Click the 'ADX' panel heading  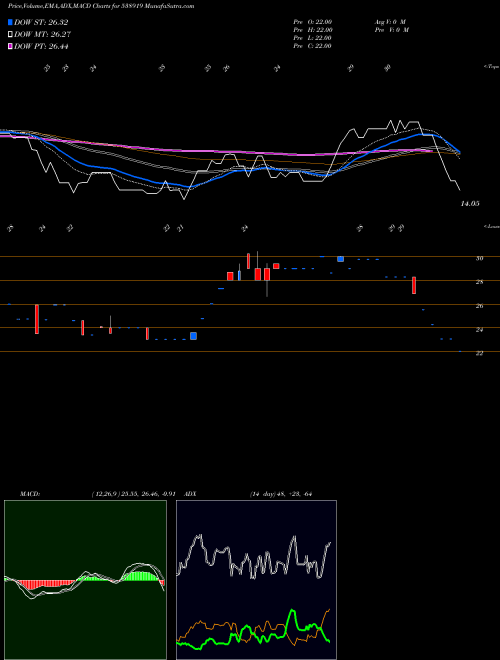(190, 494)
